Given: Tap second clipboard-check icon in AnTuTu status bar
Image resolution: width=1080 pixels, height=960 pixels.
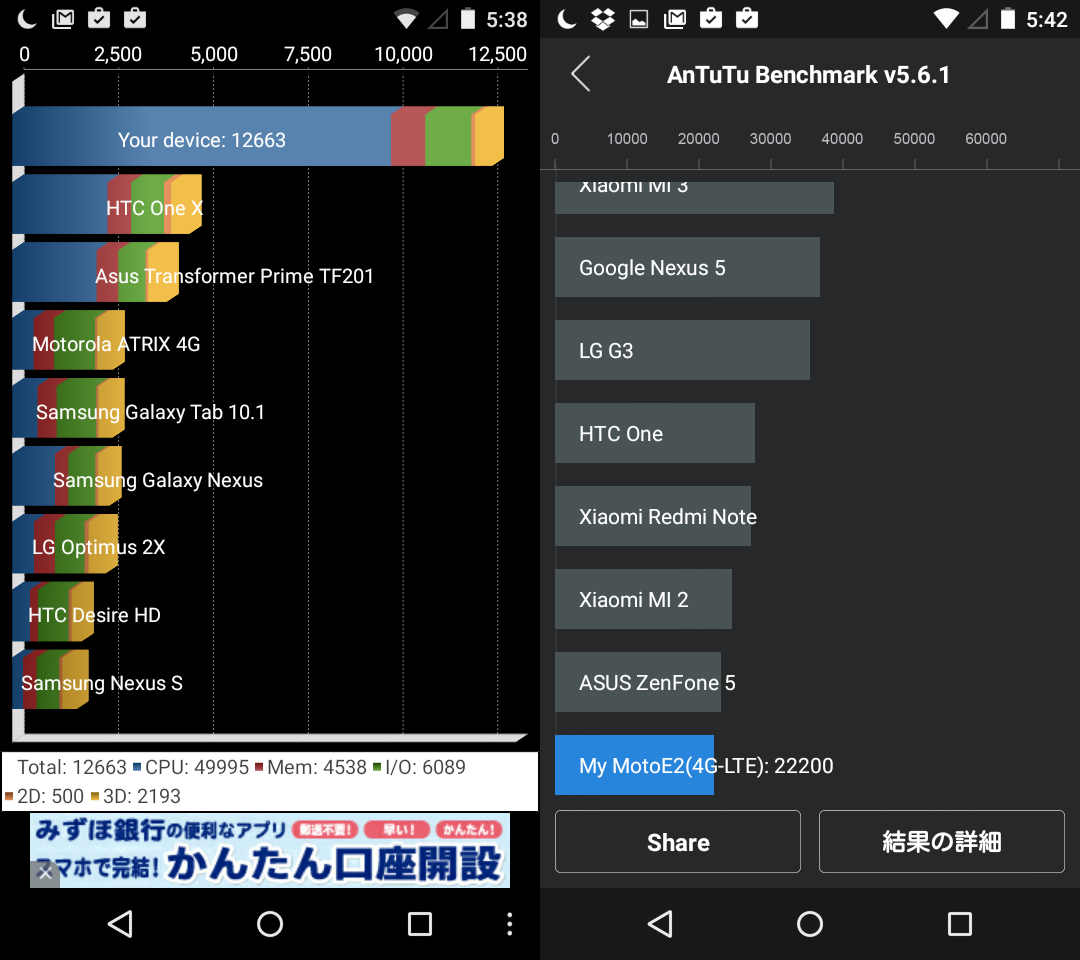Looking at the screenshot, I should point(747,18).
